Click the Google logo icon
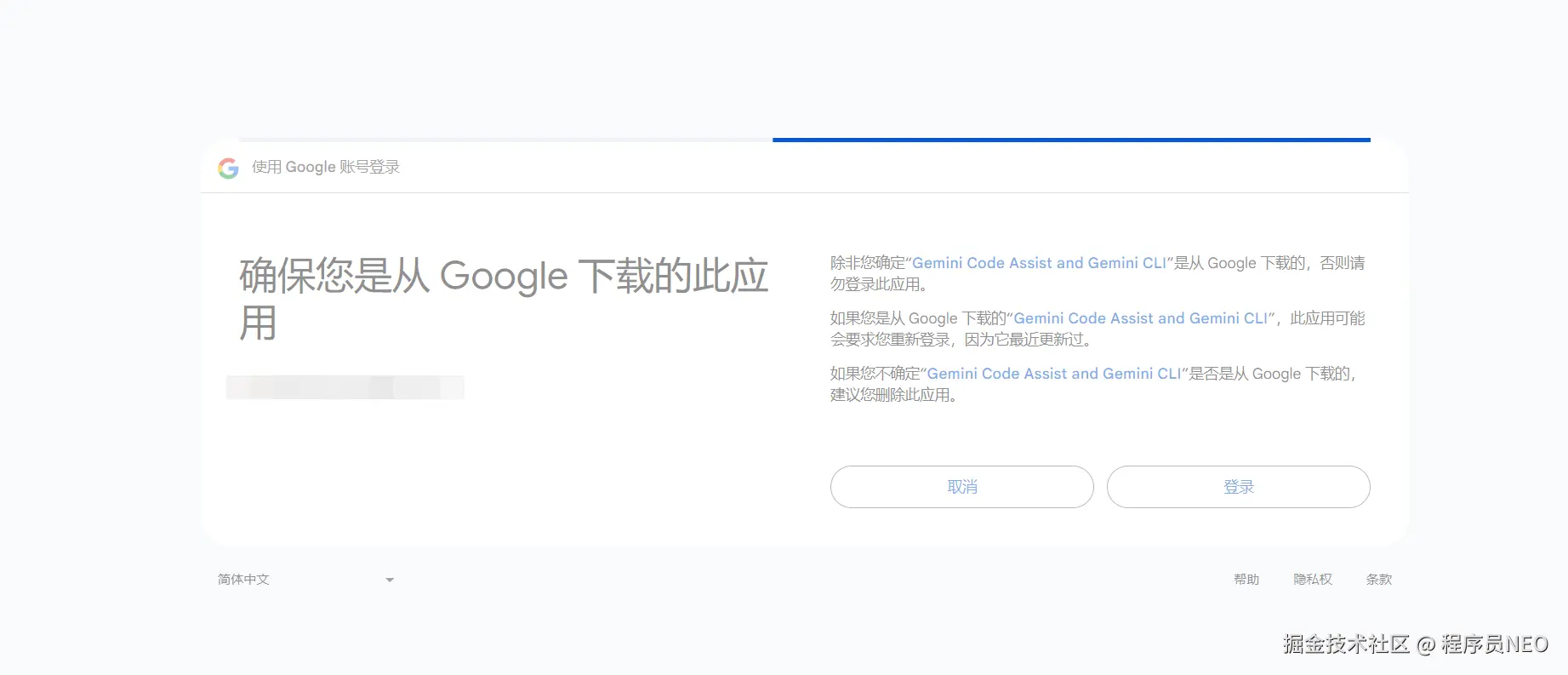The image size is (1568, 675). [228, 168]
